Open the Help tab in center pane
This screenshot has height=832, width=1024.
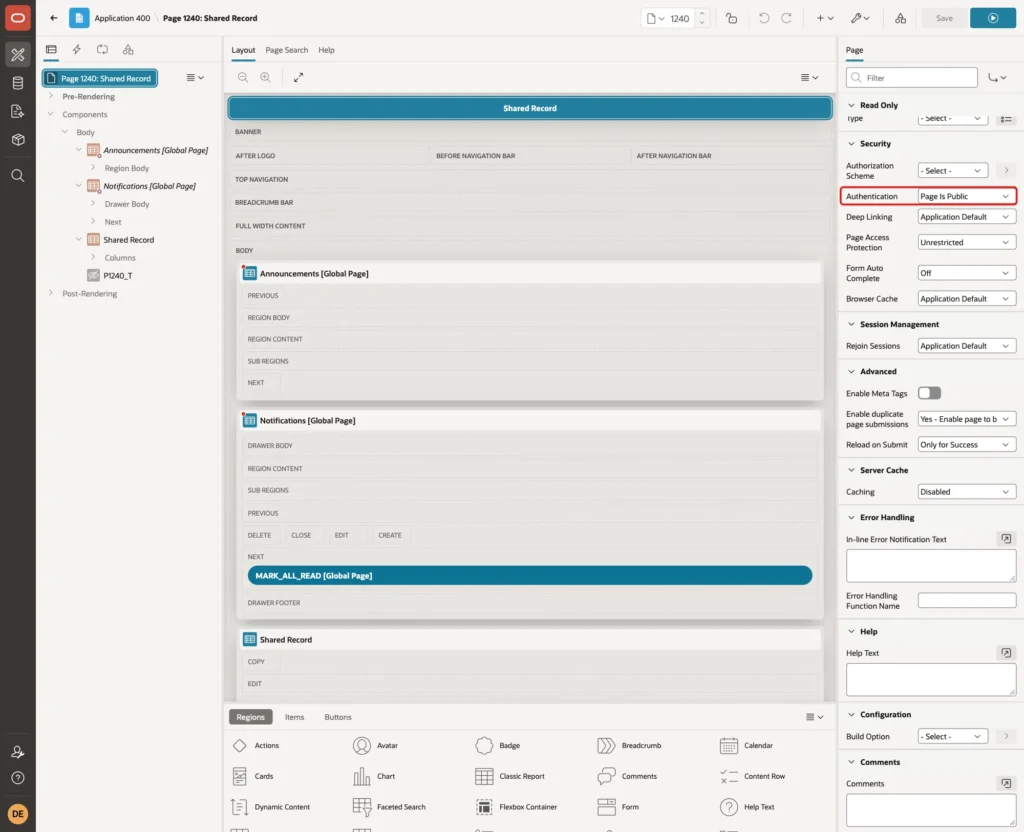click(x=326, y=50)
